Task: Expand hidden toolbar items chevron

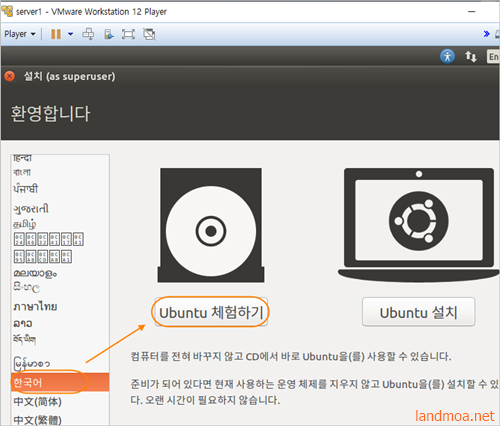Action: click(x=486, y=34)
